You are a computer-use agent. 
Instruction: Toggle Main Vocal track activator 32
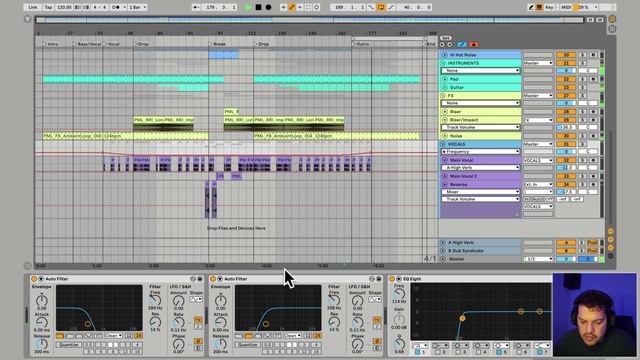(566, 160)
